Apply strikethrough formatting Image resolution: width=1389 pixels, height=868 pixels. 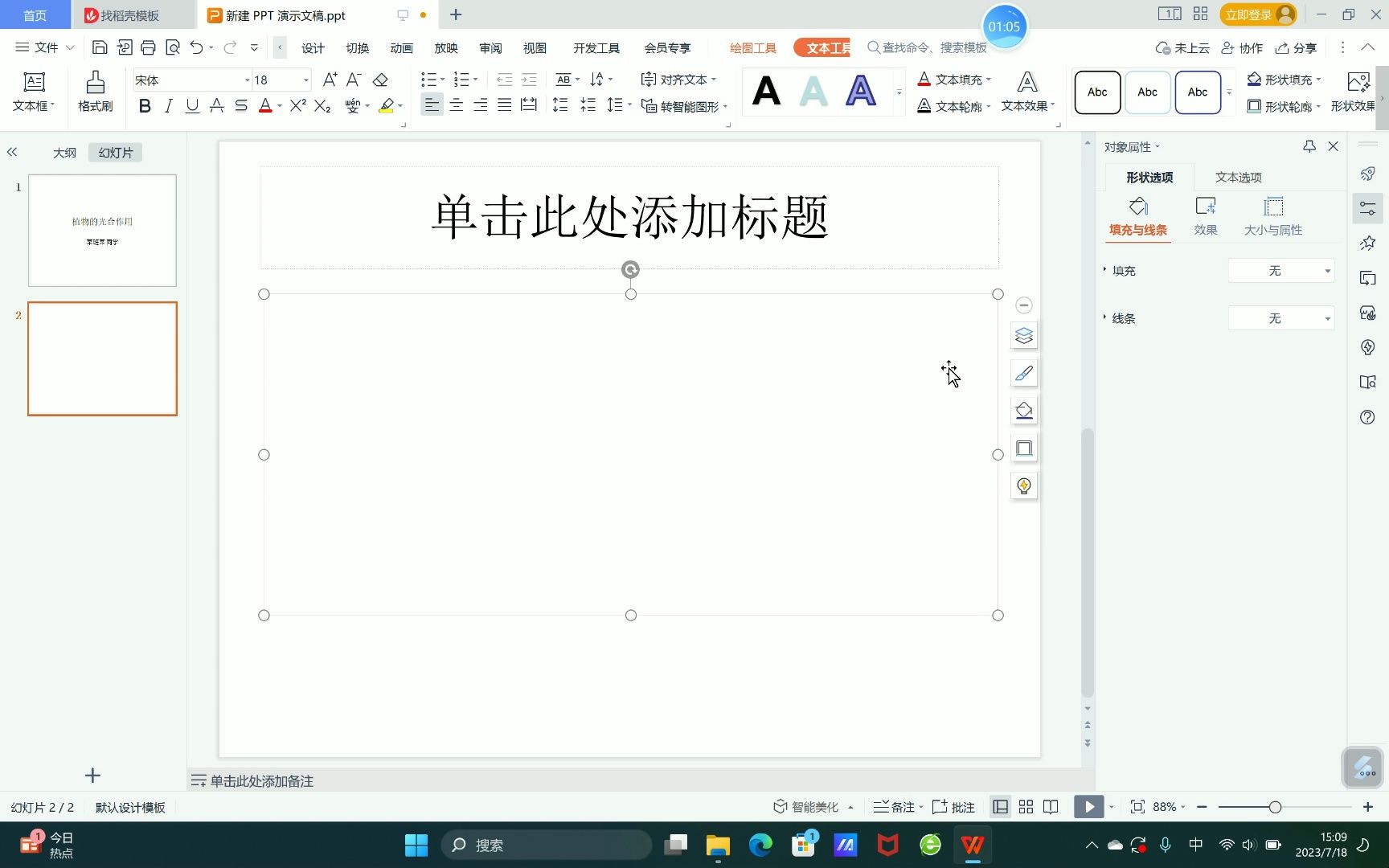pyautogui.click(x=241, y=105)
